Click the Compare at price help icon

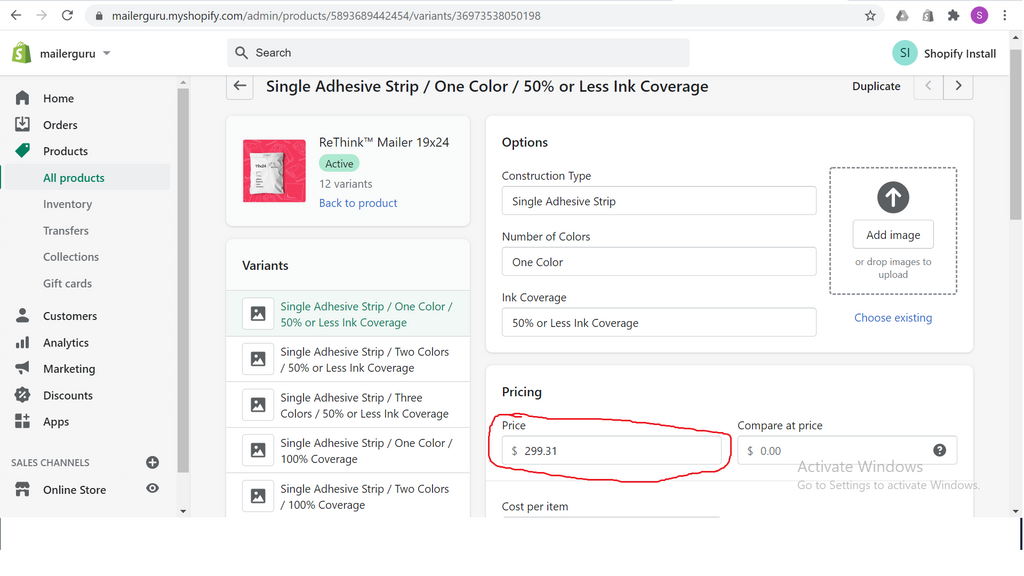click(x=939, y=450)
